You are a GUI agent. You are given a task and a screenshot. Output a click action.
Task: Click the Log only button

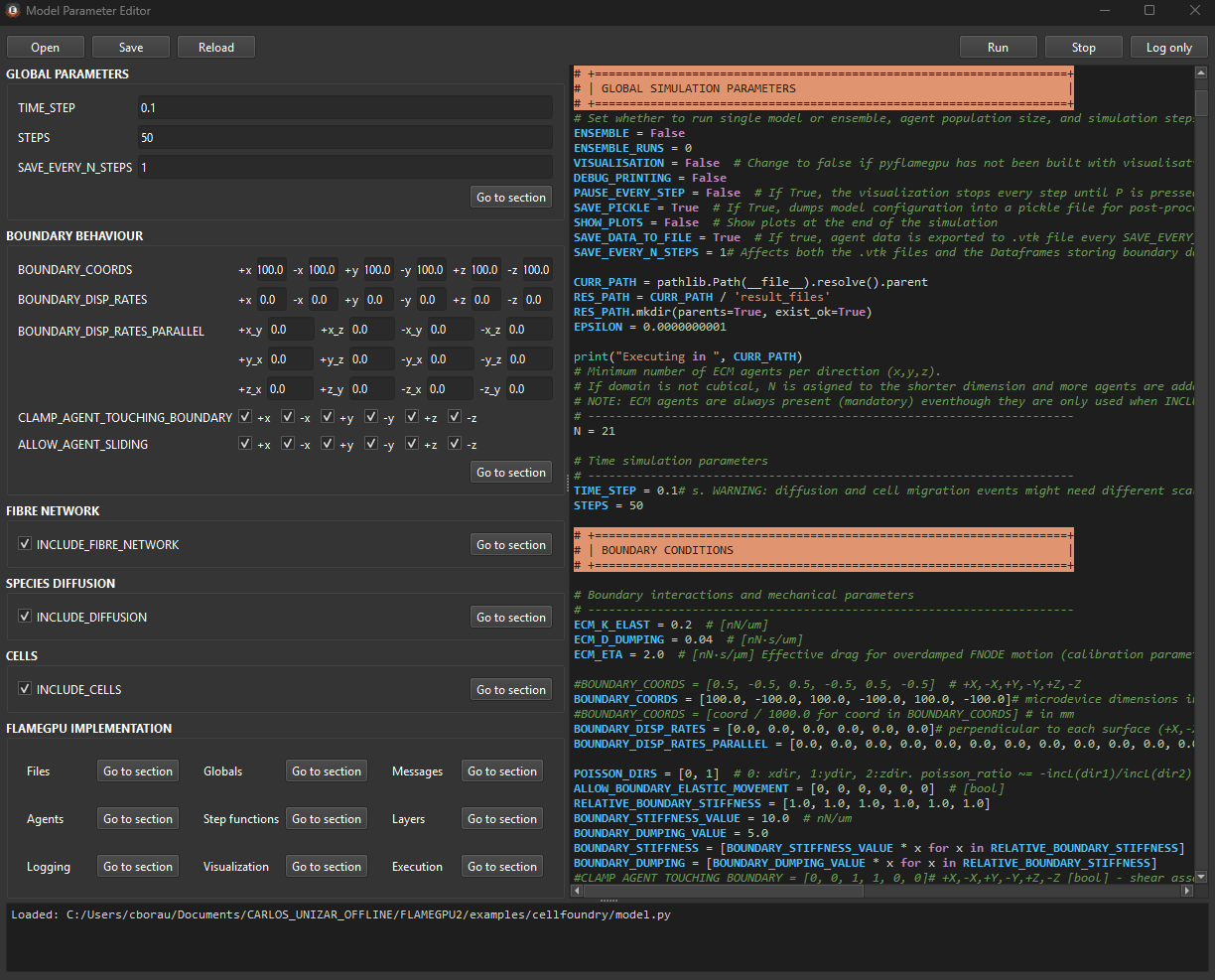pyautogui.click(x=1168, y=46)
